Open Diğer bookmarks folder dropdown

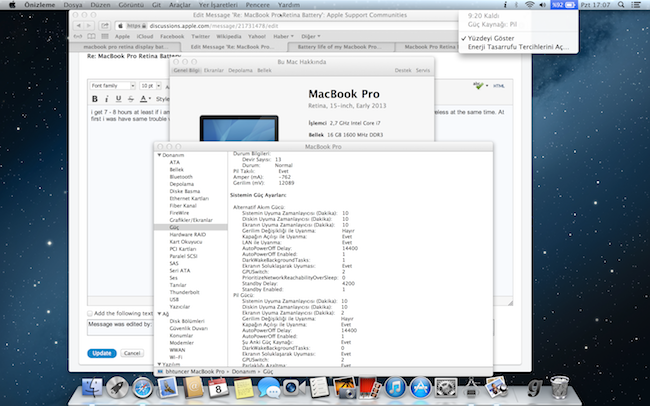click(x=311, y=36)
